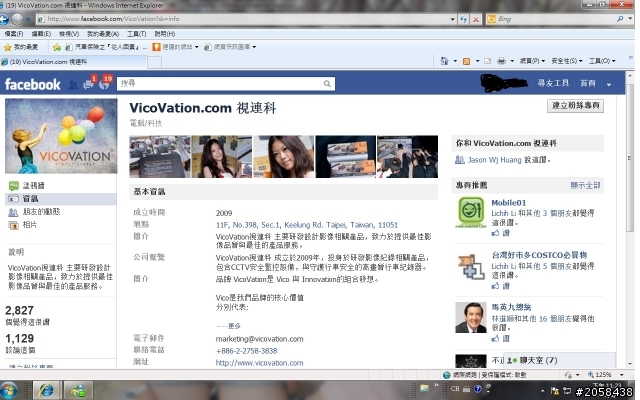
Task: Click the help icon in the language bar
Action: (478, 389)
